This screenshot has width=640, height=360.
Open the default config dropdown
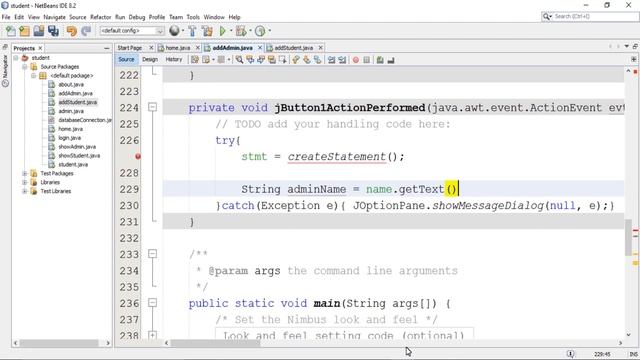pyautogui.click(x=132, y=31)
